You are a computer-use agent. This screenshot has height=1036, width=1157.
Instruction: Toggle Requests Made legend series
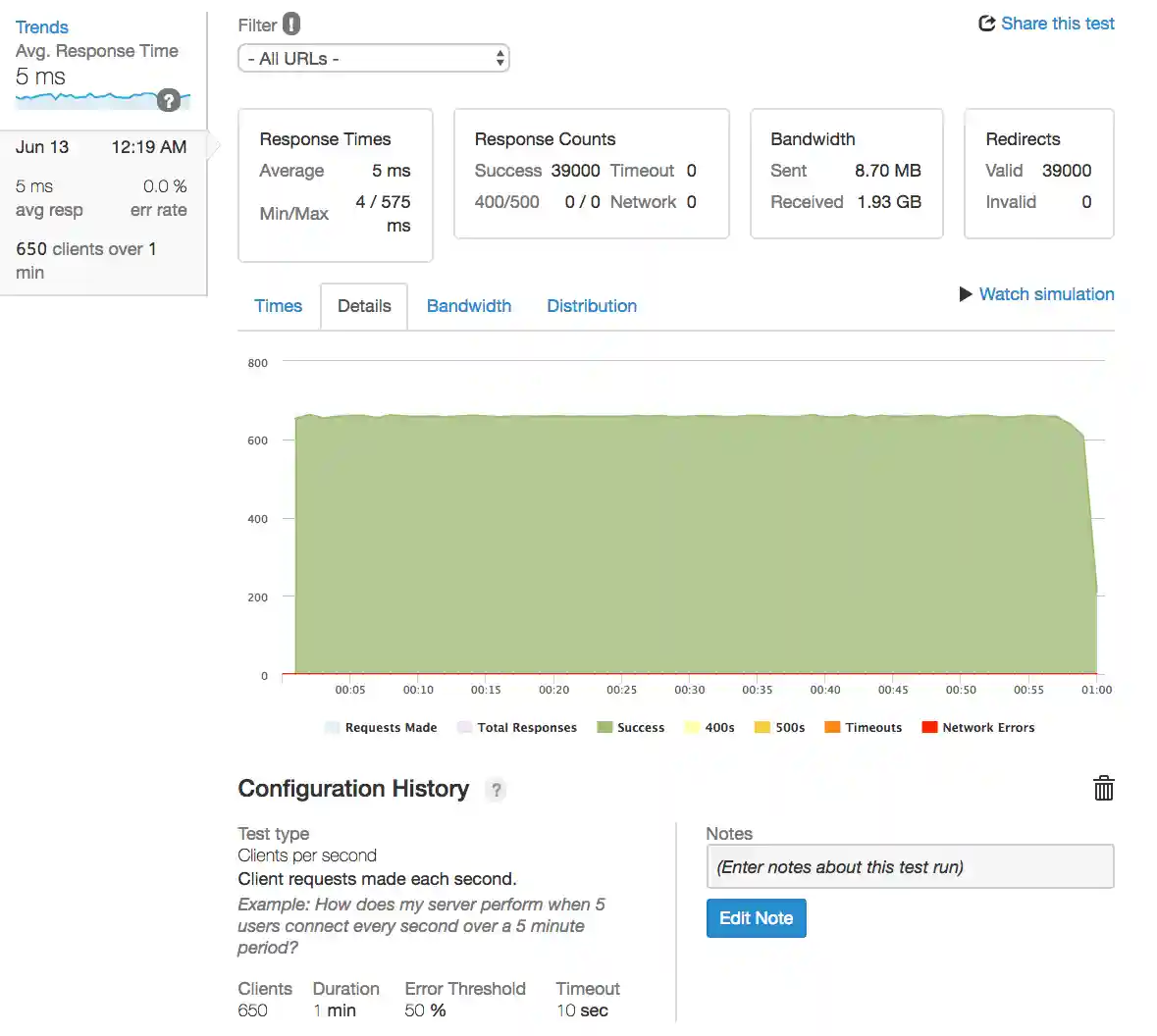pos(381,728)
